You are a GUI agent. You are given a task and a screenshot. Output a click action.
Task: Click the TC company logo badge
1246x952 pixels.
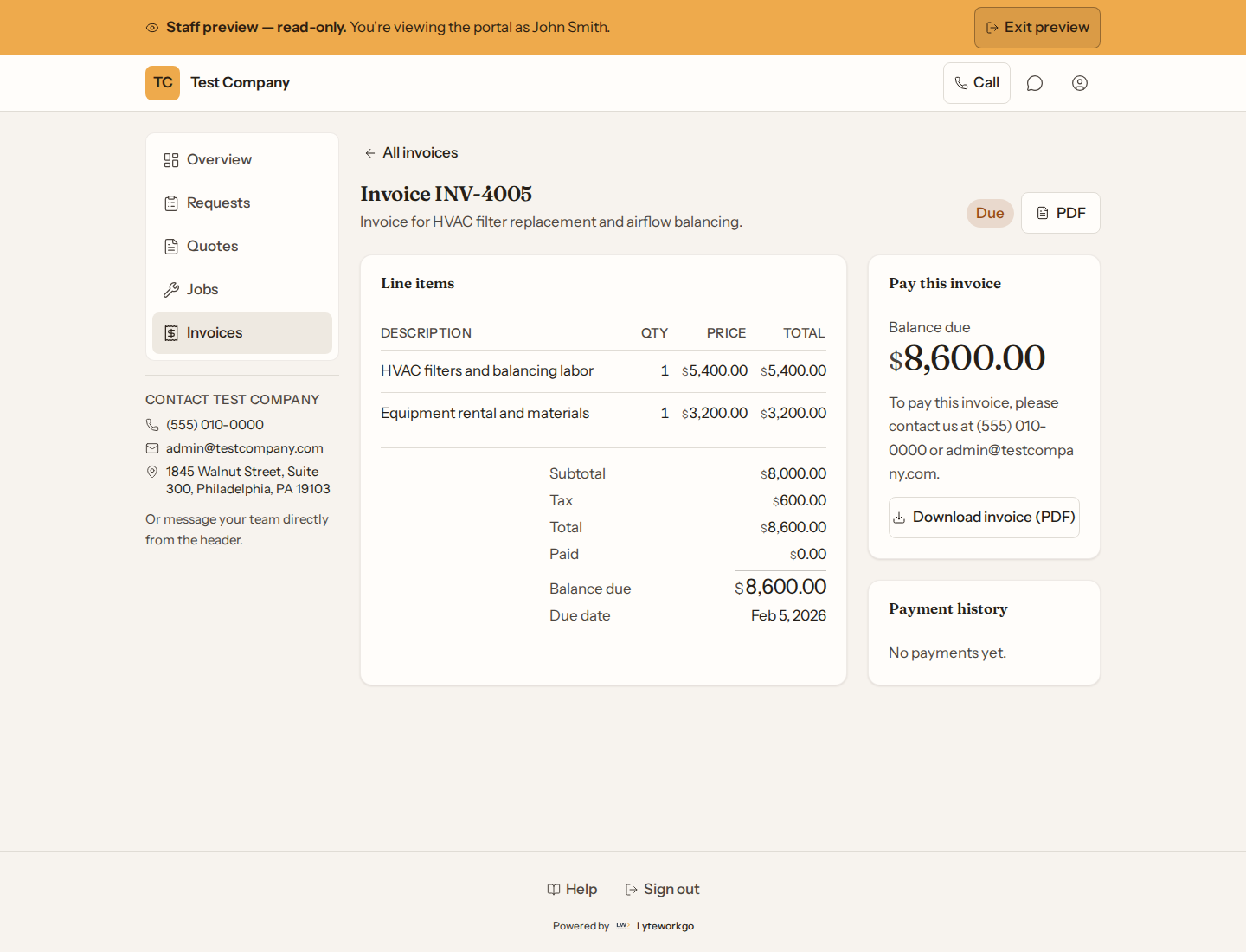click(x=163, y=83)
